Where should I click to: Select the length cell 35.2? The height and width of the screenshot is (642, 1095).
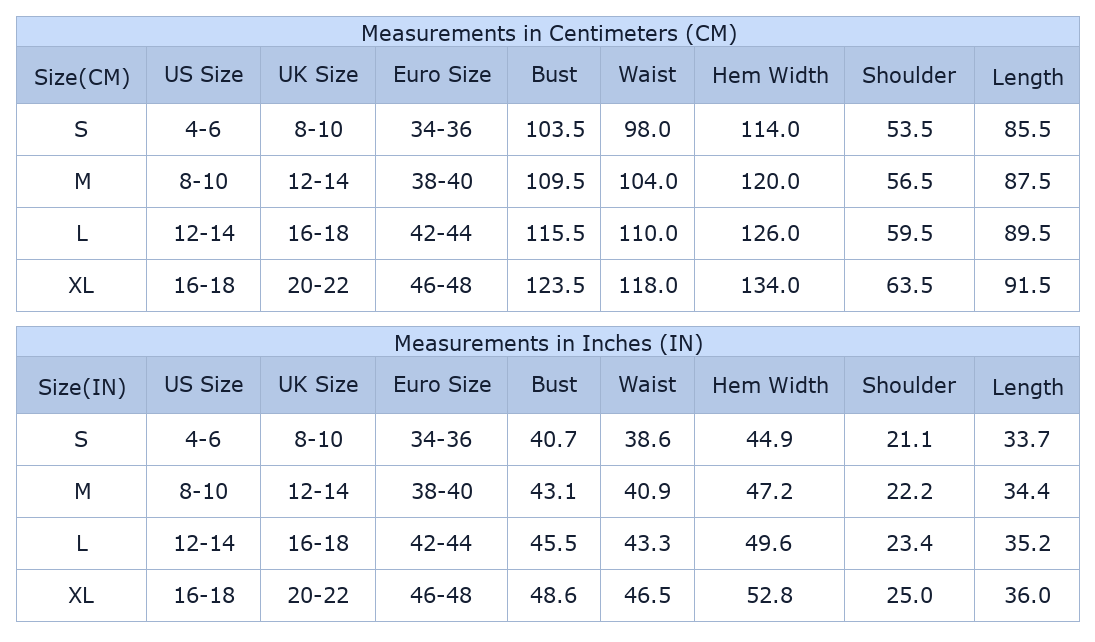click(1027, 543)
